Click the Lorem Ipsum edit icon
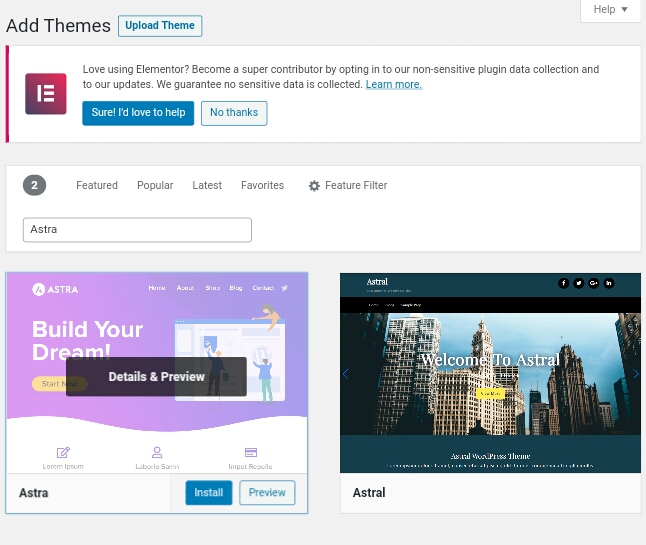Image resolution: width=646 pixels, height=545 pixels. tap(63, 452)
